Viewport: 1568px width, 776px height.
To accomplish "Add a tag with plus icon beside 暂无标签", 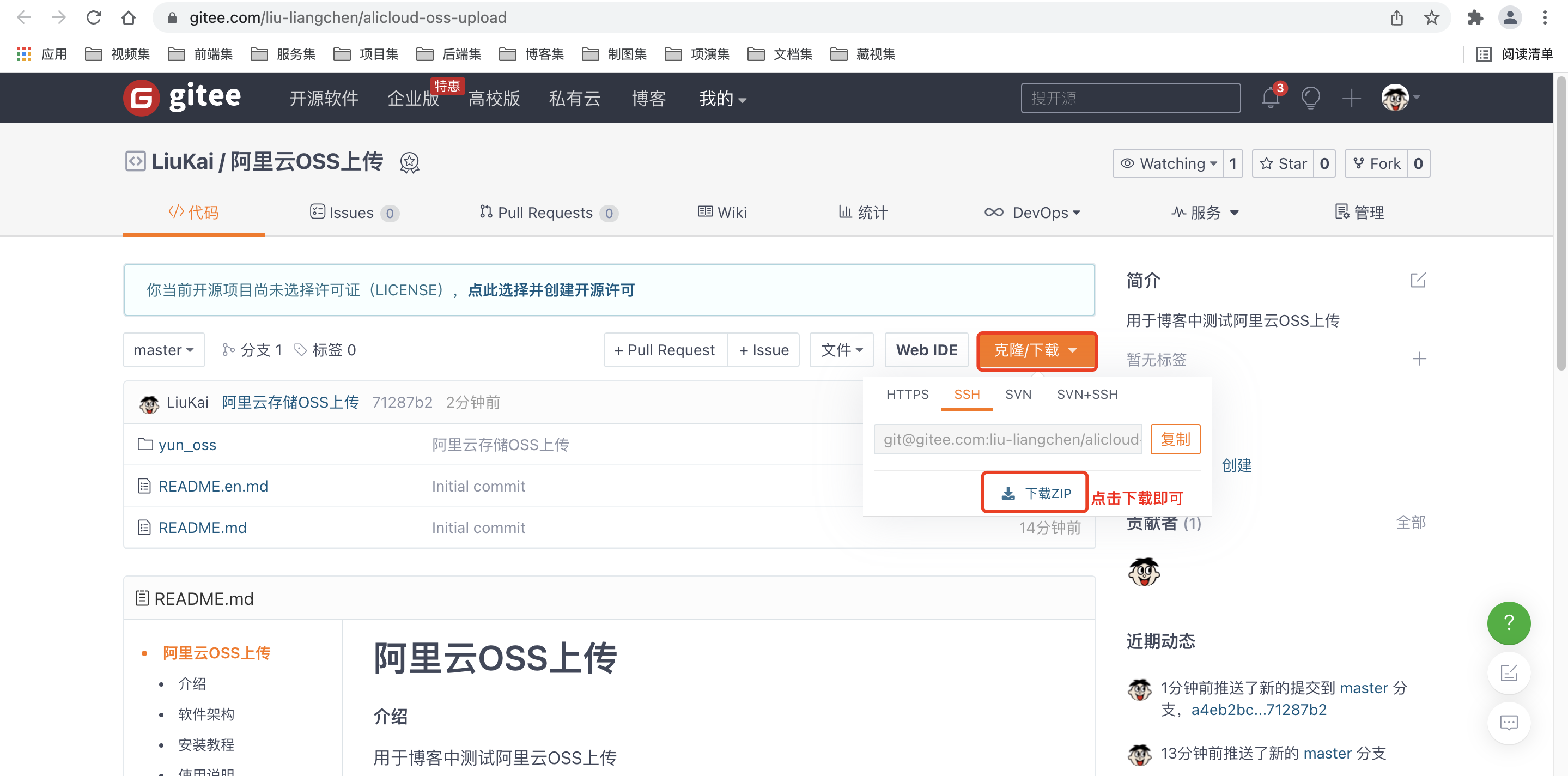I will pos(1419,359).
